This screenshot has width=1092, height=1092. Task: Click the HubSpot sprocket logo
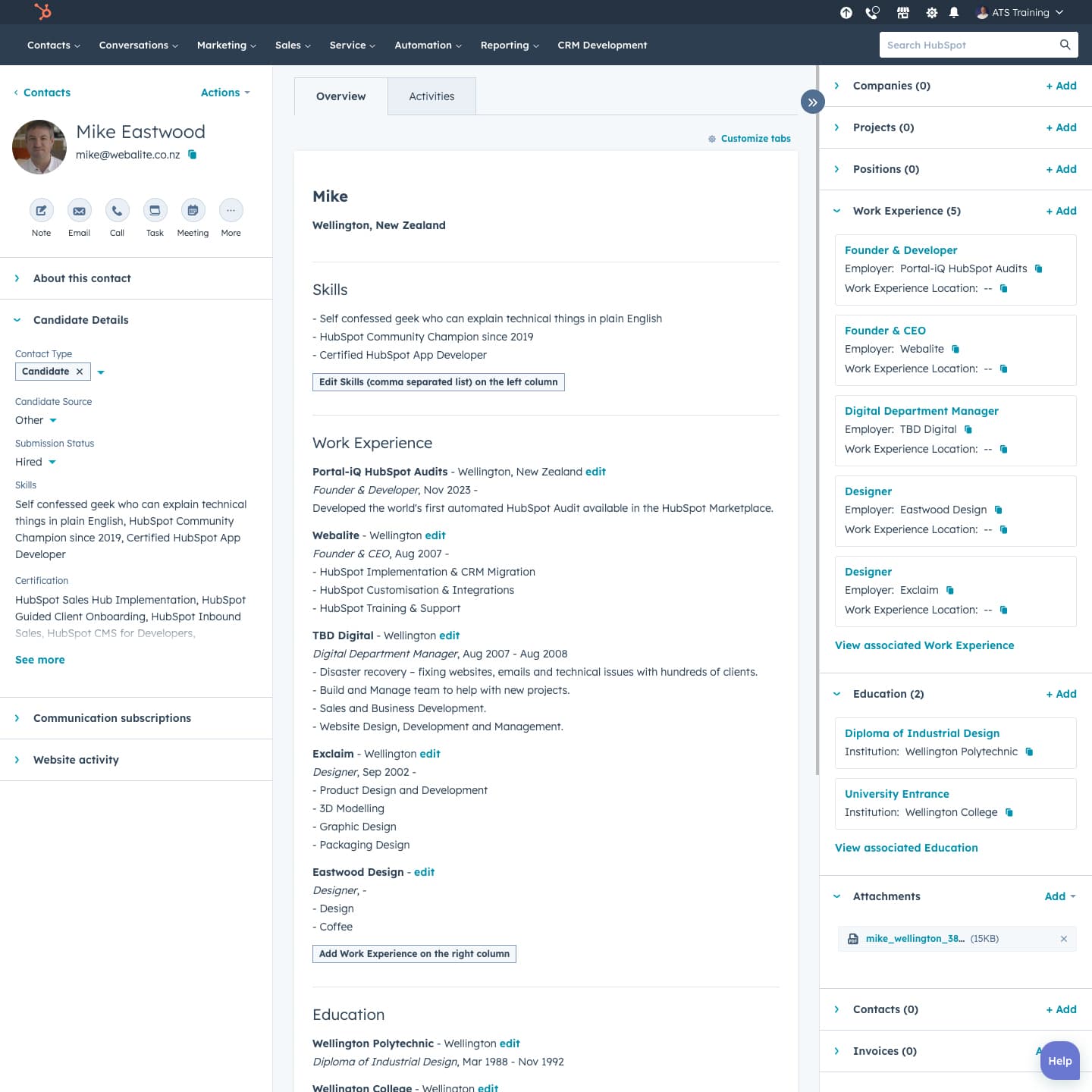(x=43, y=12)
